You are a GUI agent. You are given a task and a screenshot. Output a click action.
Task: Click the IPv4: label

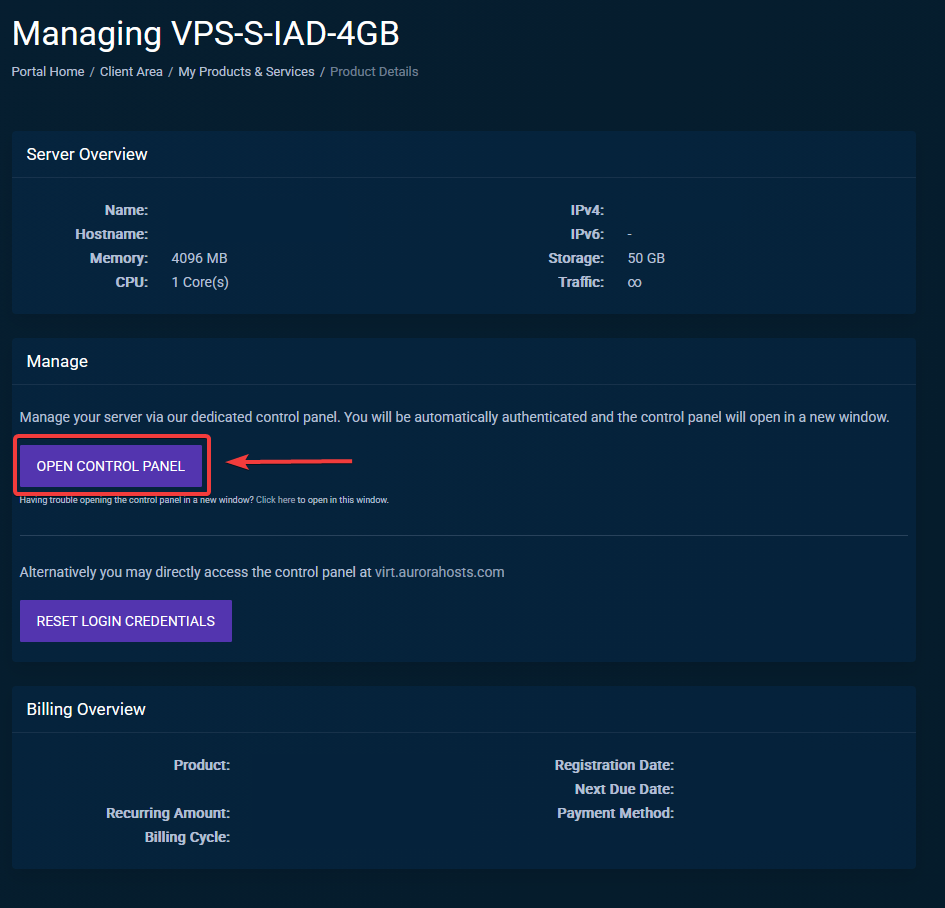[587, 210]
